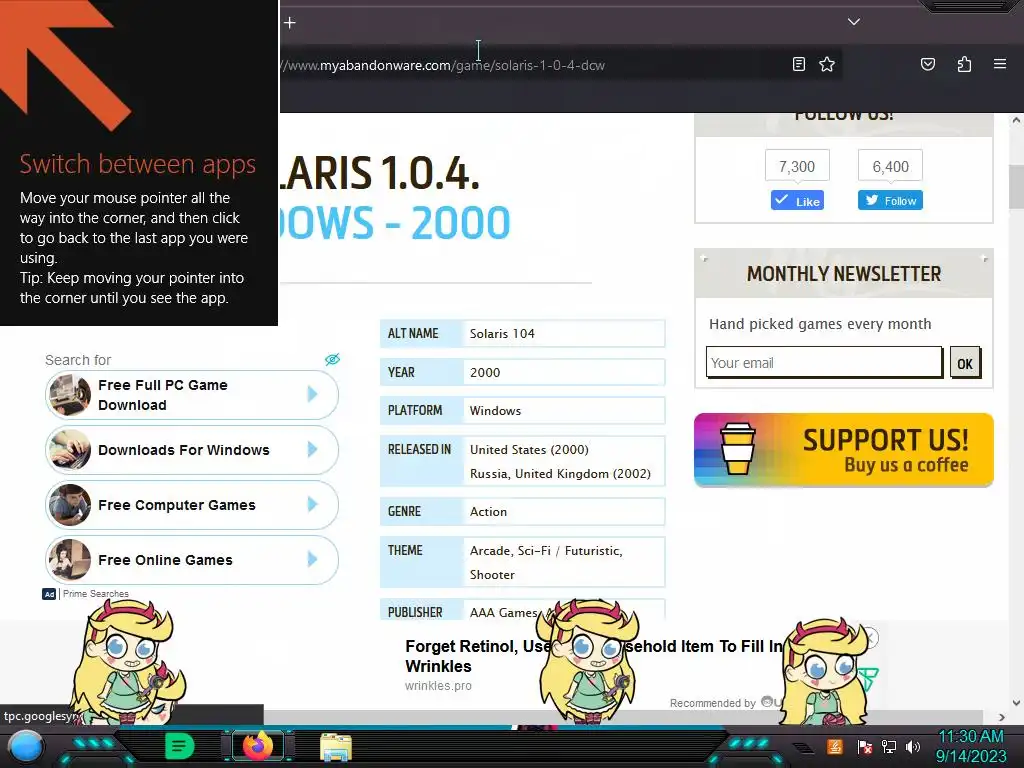Open the wrinkles ad headline Forget Retinol
1024x768 pixels.
pyautogui.click(x=593, y=656)
